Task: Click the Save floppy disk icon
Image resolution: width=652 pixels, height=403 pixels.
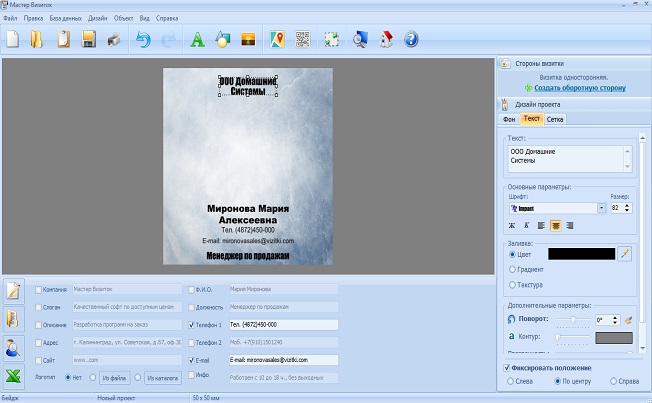Action: 88,40
